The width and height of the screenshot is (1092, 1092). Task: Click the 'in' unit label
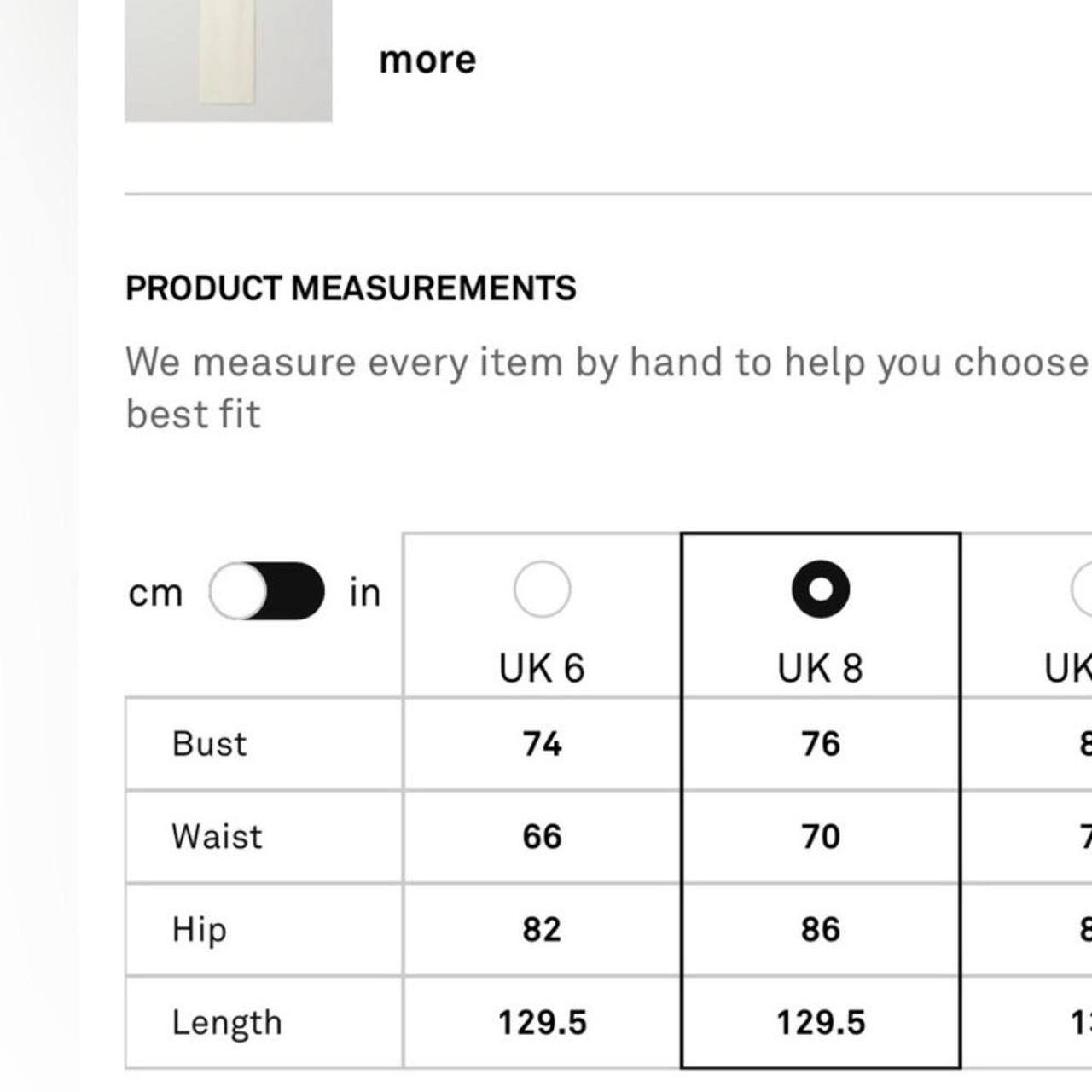coord(364,592)
